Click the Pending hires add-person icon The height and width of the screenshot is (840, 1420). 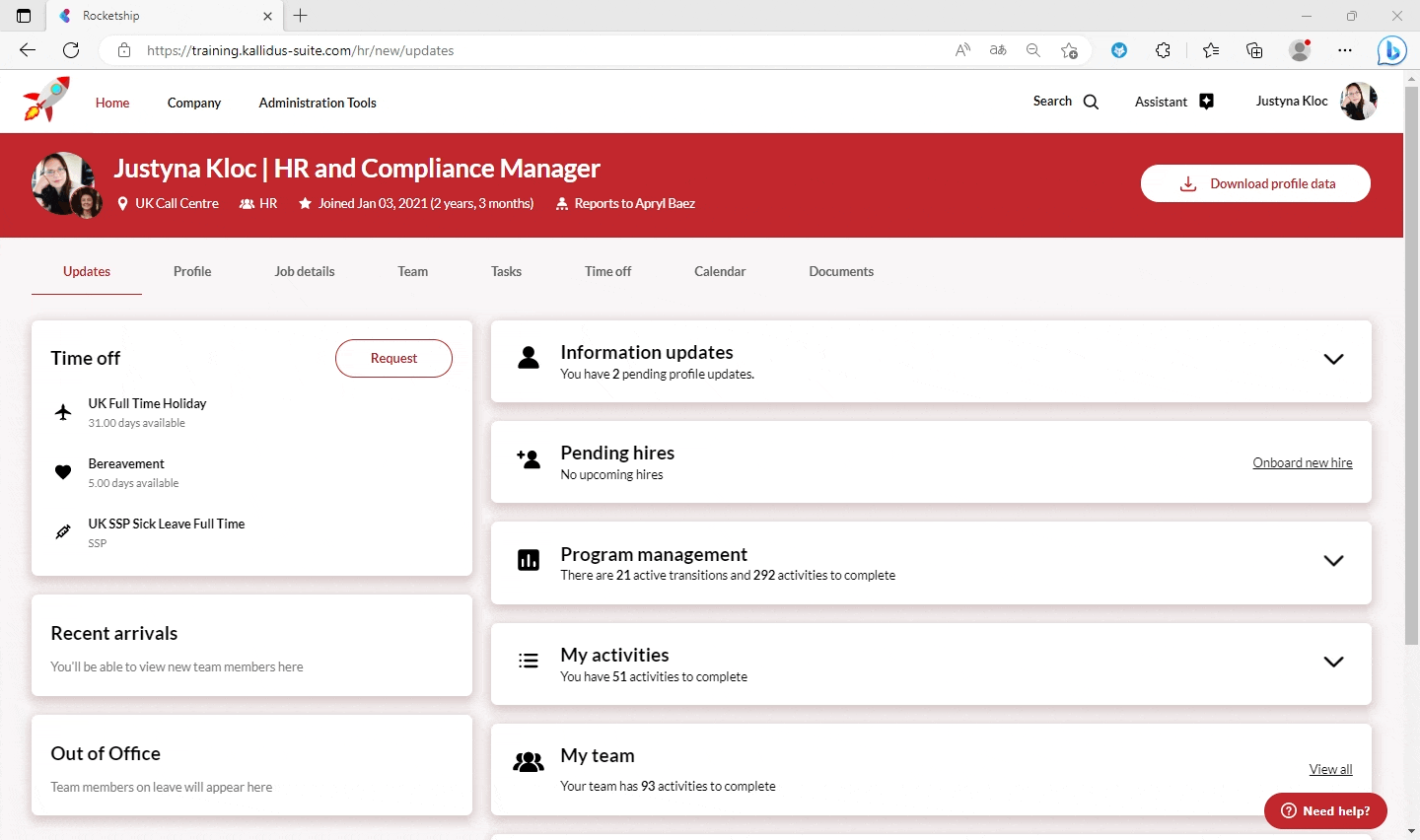pos(529,458)
